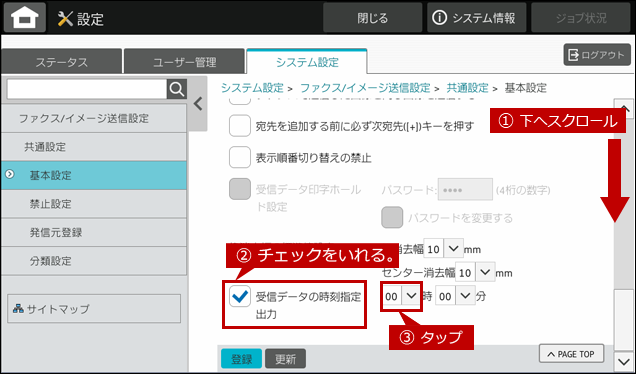Click the search magnifier icon
The image size is (636, 374).
pyautogui.click(x=177, y=89)
